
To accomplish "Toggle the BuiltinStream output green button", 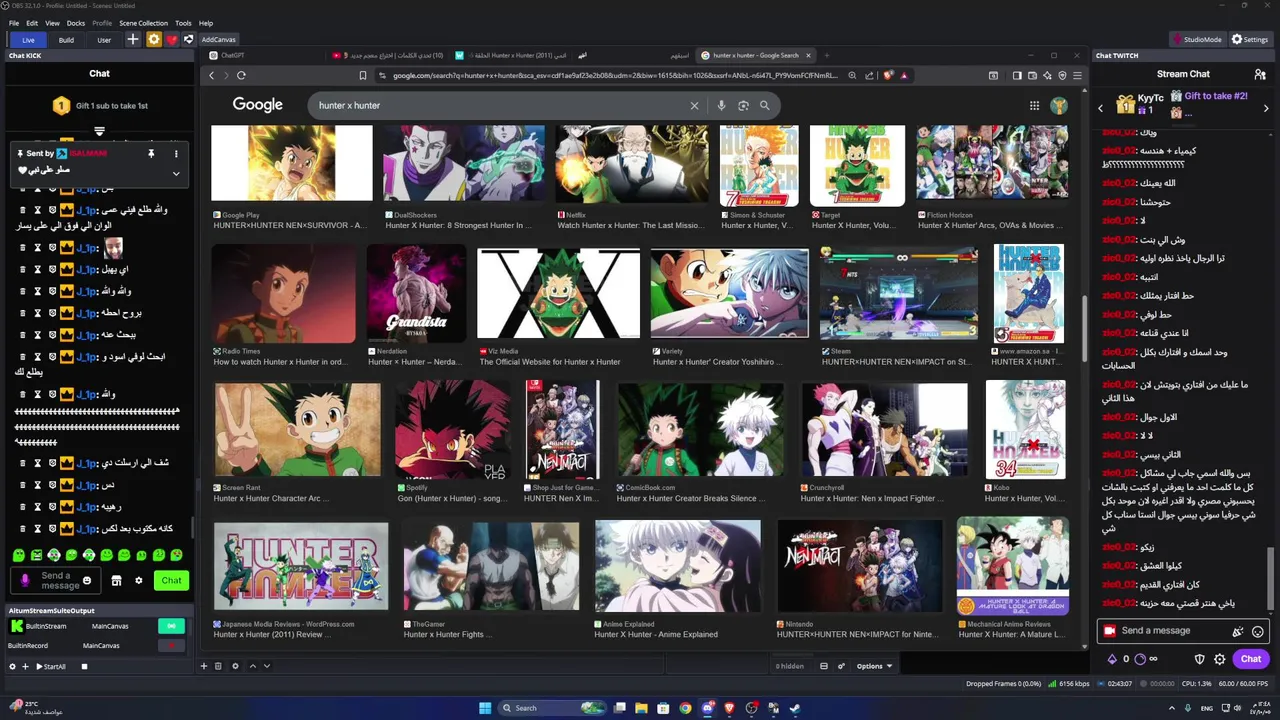I will (171, 626).
